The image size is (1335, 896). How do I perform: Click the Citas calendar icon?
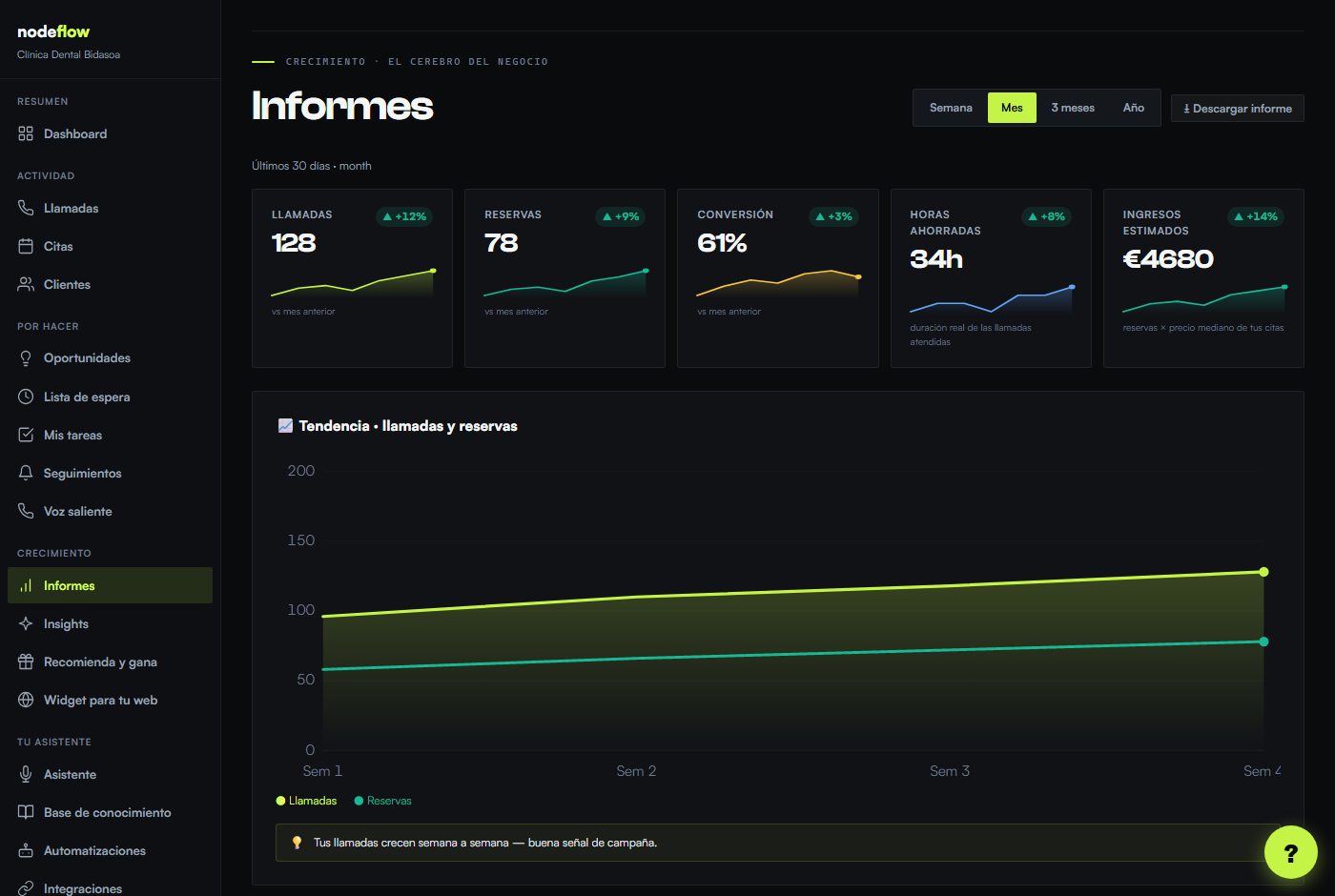click(26, 246)
